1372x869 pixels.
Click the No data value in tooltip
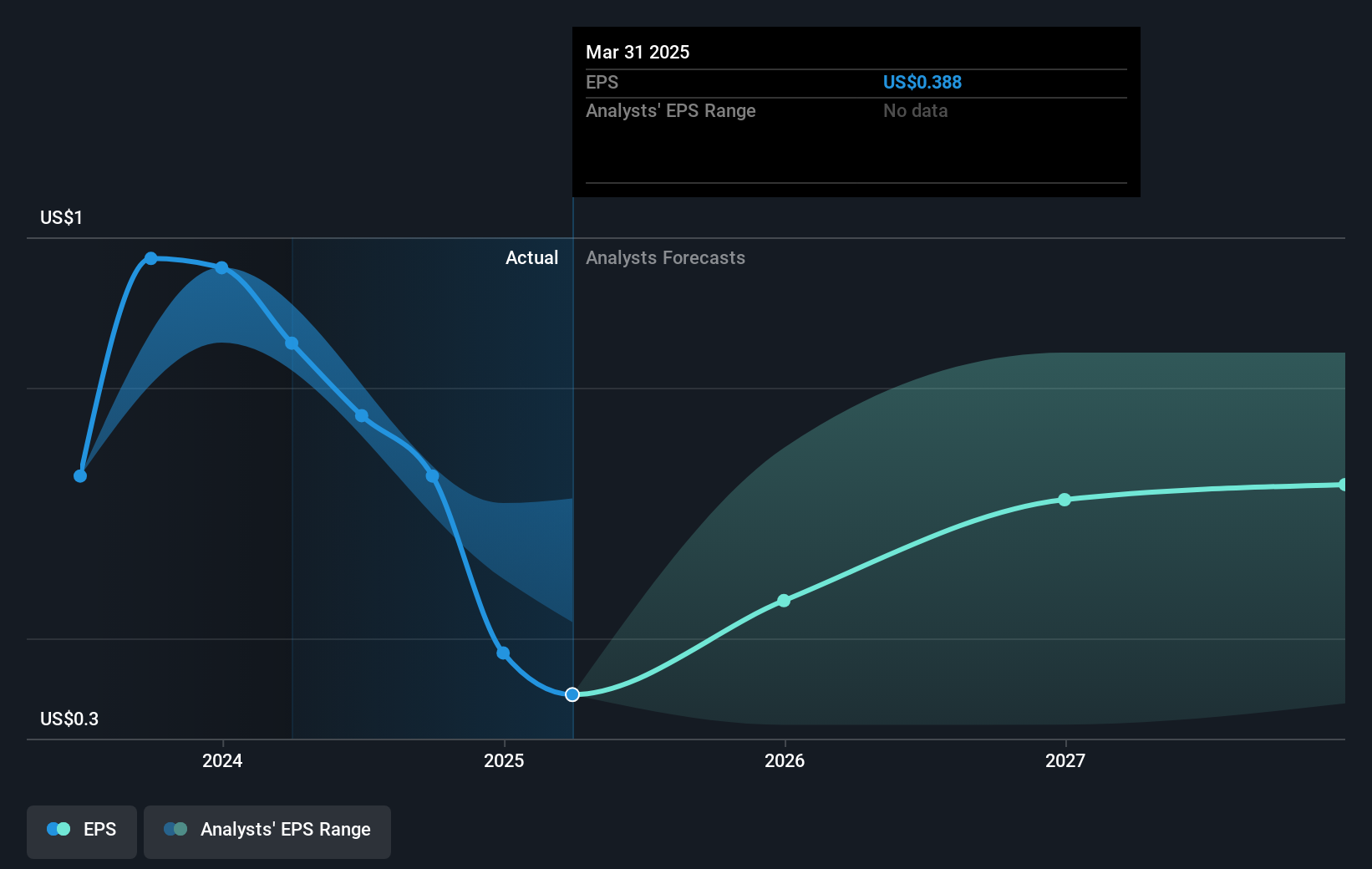point(915,110)
